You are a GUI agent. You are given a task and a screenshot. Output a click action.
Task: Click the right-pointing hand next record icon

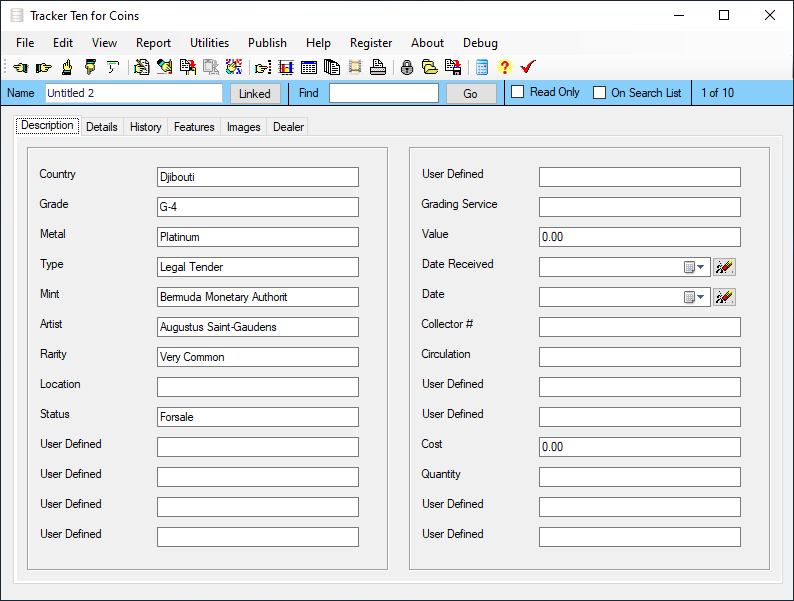[x=43, y=68]
